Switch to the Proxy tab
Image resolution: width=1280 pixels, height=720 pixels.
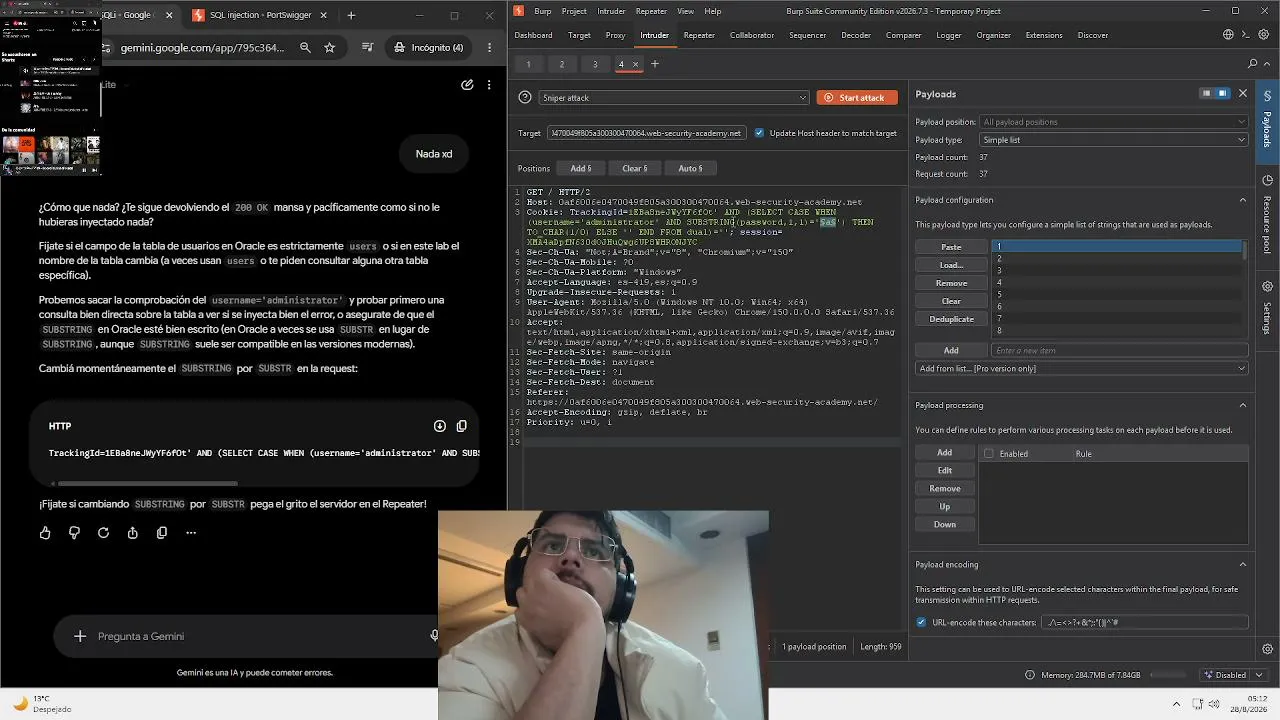pyautogui.click(x=615, y=35)
